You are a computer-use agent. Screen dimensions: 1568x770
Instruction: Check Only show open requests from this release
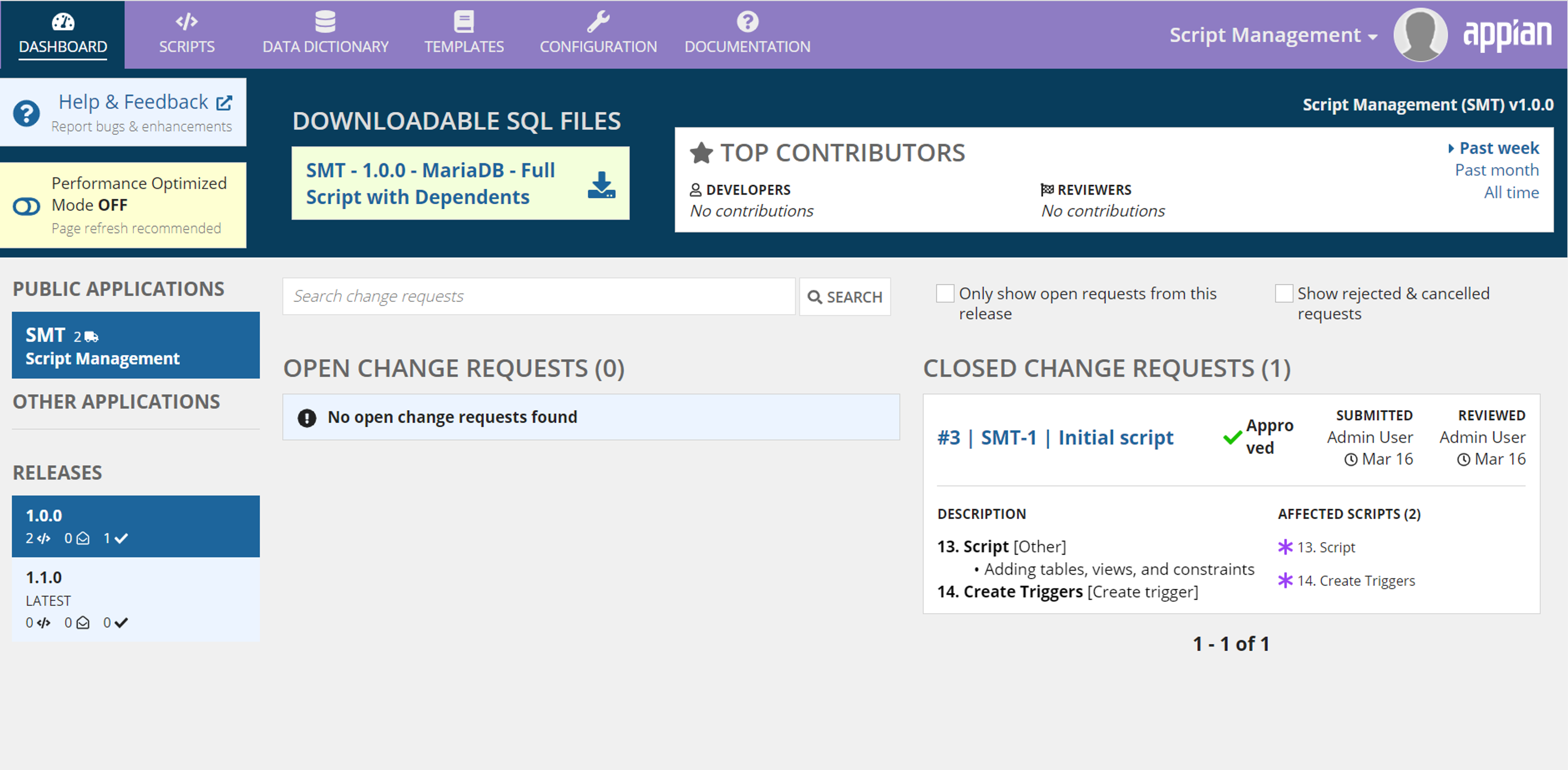click(945, 293)
